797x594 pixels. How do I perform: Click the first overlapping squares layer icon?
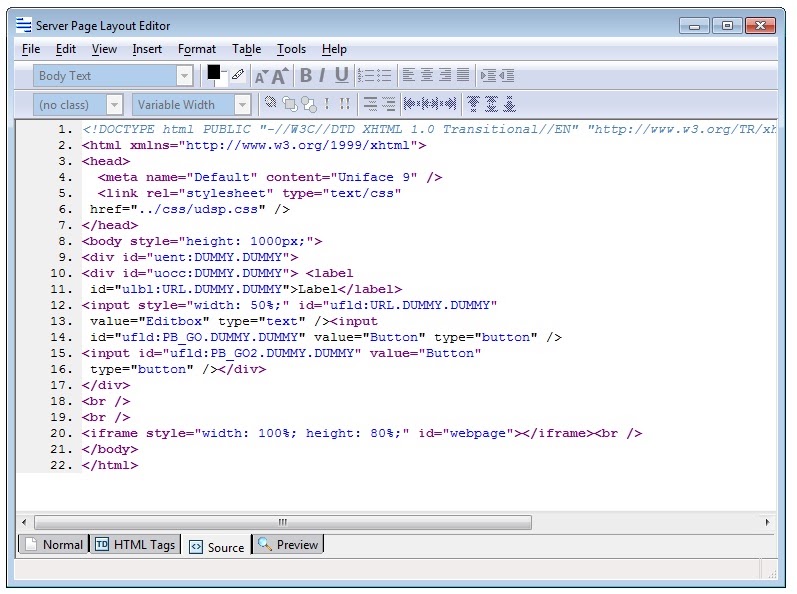pyautogui.click(x=290, y=104)
